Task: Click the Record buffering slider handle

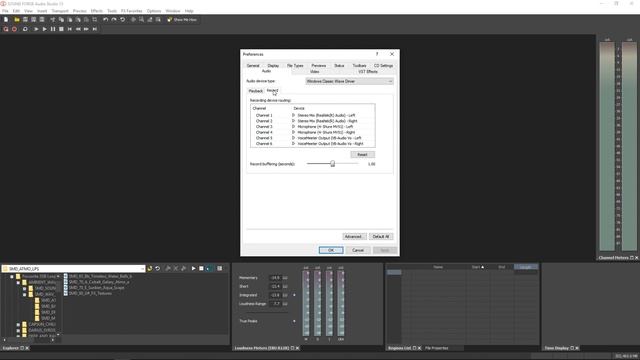Action: (333, 164)
